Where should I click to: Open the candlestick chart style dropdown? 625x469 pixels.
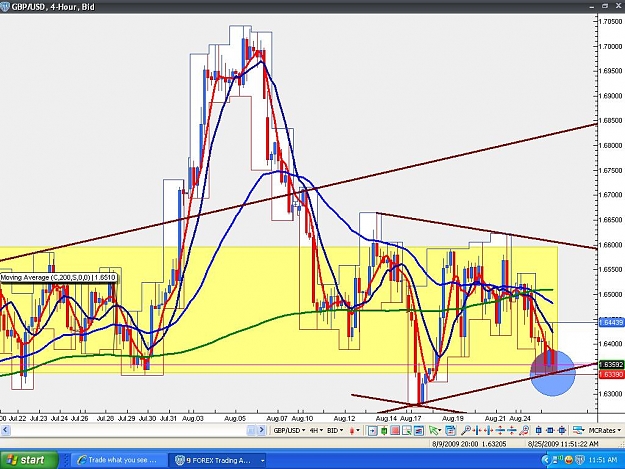pyautogui.click(x=354, y=430)
